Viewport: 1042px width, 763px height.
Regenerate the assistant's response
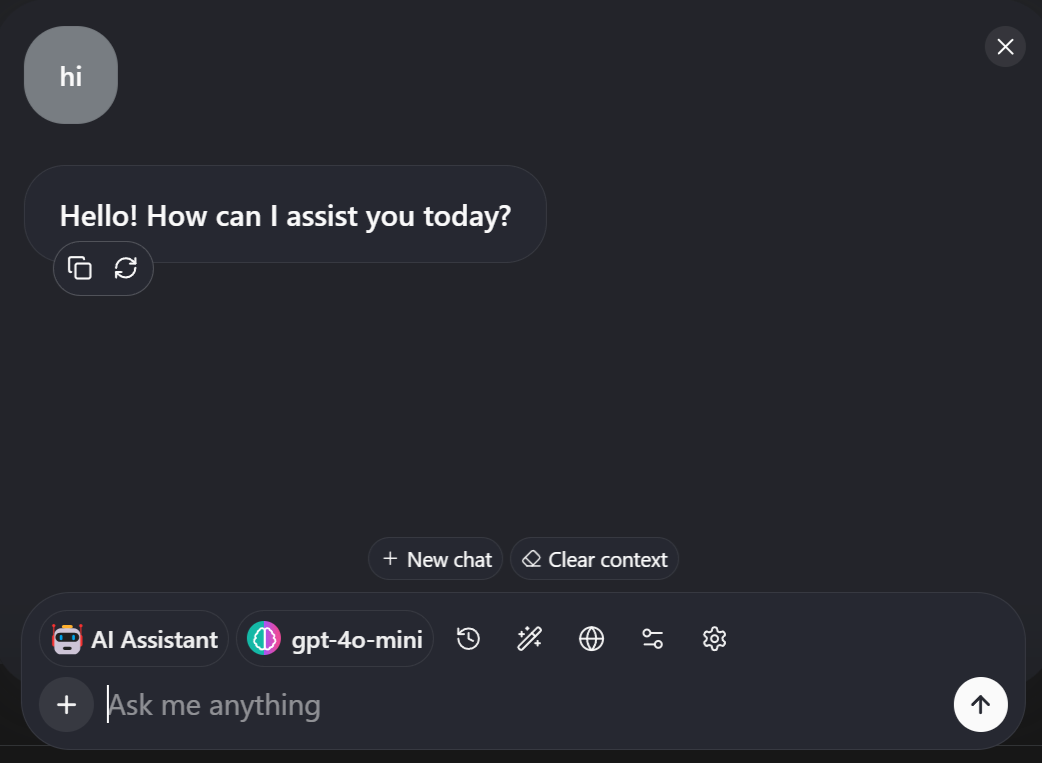click(x=126, y=268)
